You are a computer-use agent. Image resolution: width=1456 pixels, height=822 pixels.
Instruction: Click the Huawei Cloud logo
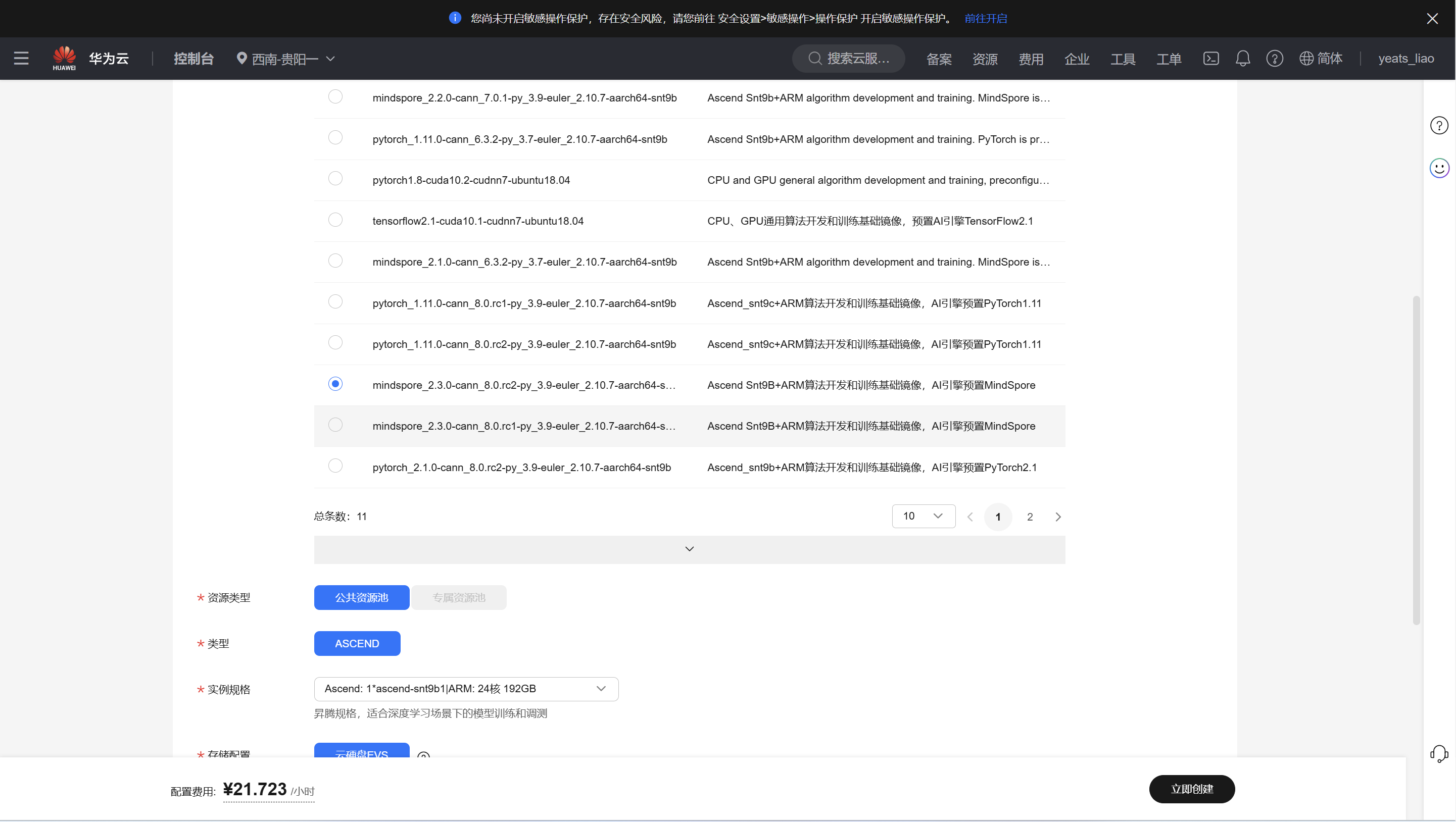64,58
